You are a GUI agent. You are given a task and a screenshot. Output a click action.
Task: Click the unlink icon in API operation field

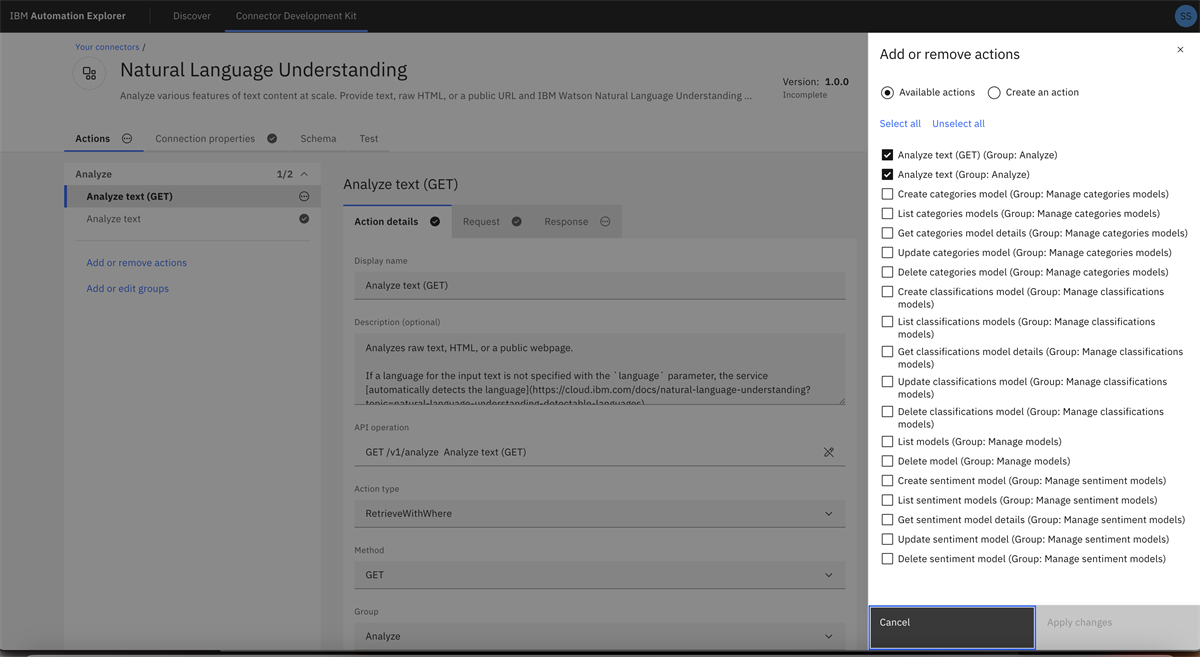click(x=828, y=452)
